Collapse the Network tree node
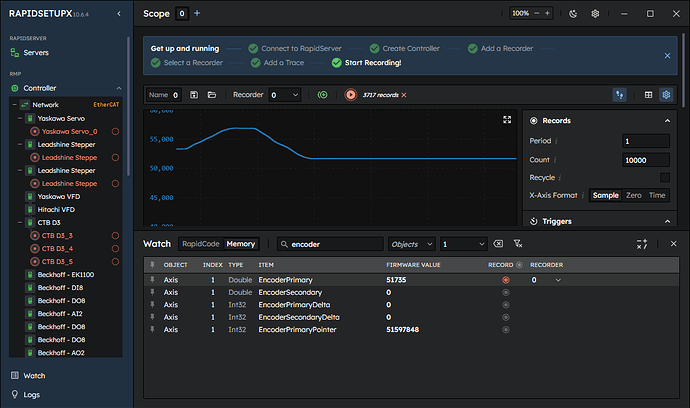The image size is (690, 408). (x=15, y=105)
